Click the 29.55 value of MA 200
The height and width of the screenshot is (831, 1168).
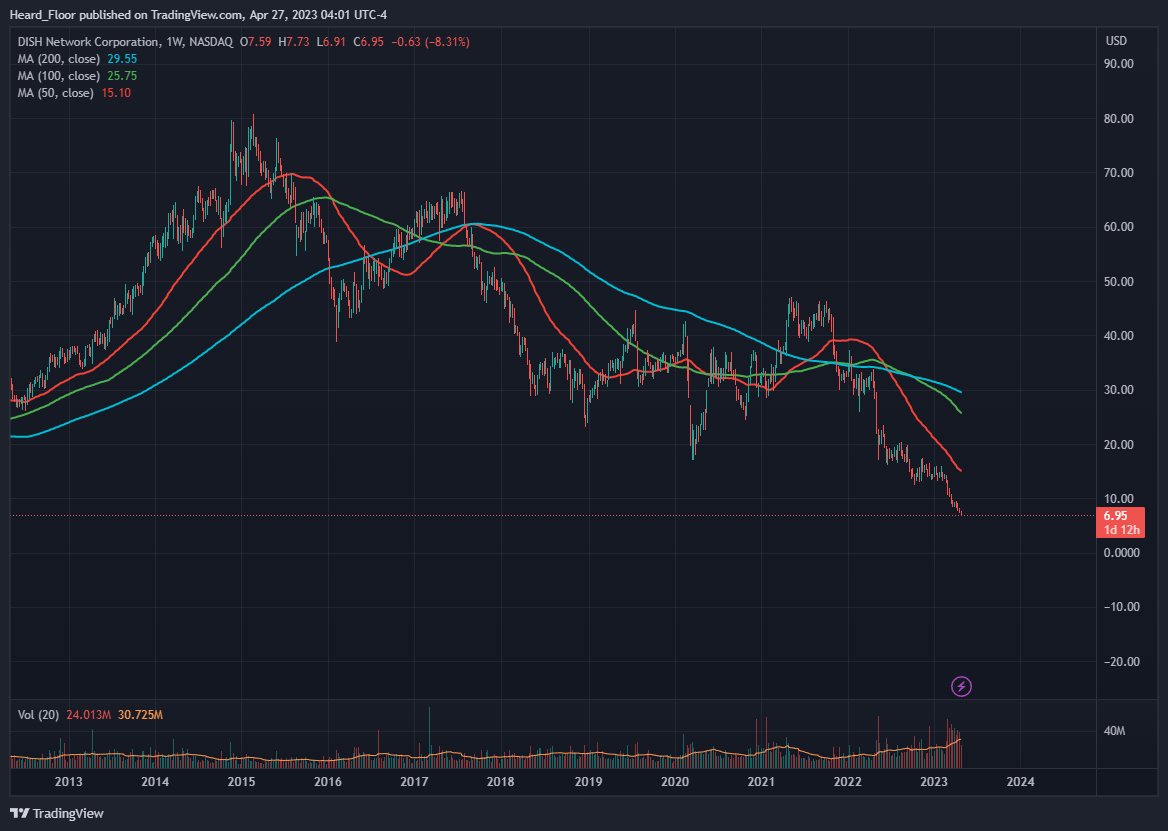pos(122,59)
